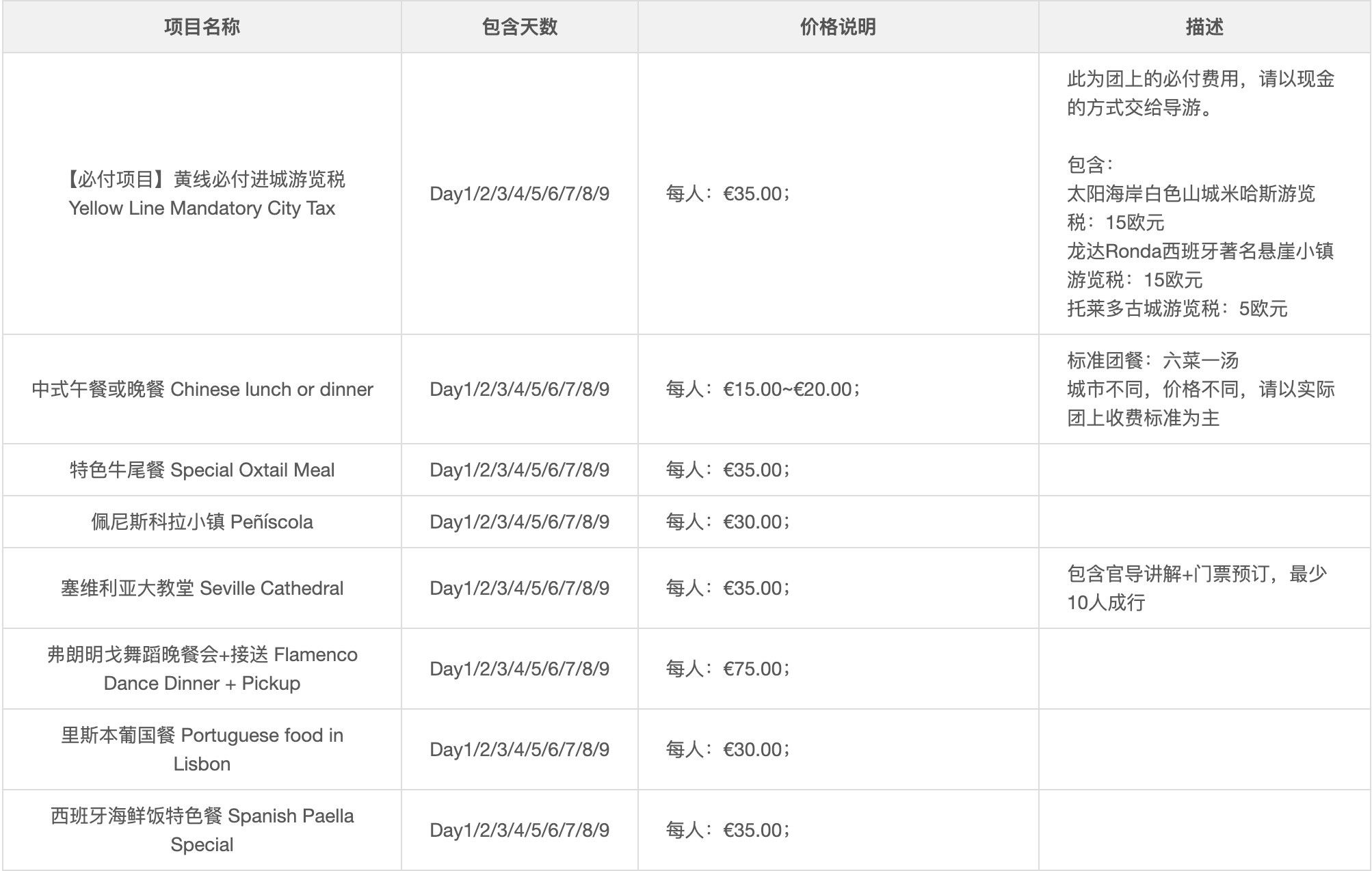Screen dimensions: 1372x871
Task: Select Special Oxtail Meal row name
Action: [202, 470]
